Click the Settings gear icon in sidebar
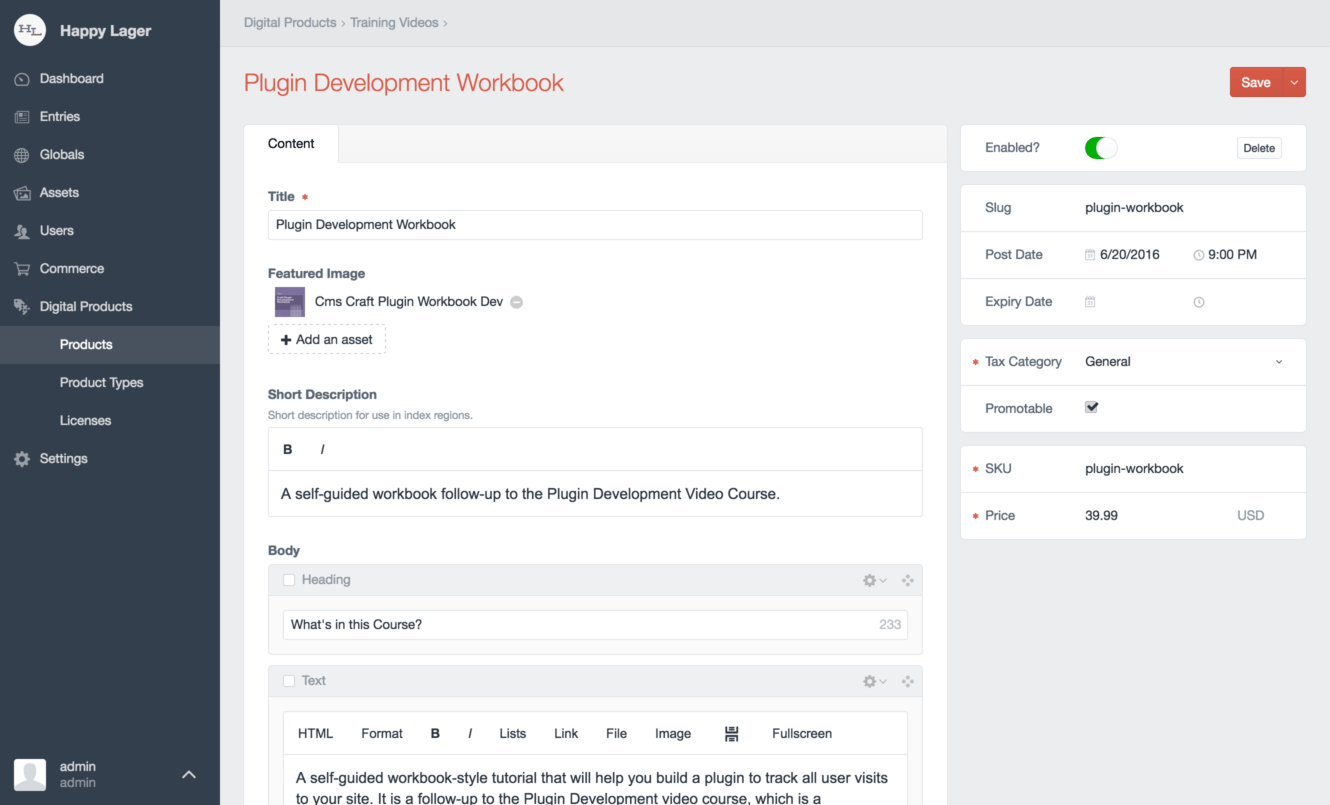 [x=22, y=459]
